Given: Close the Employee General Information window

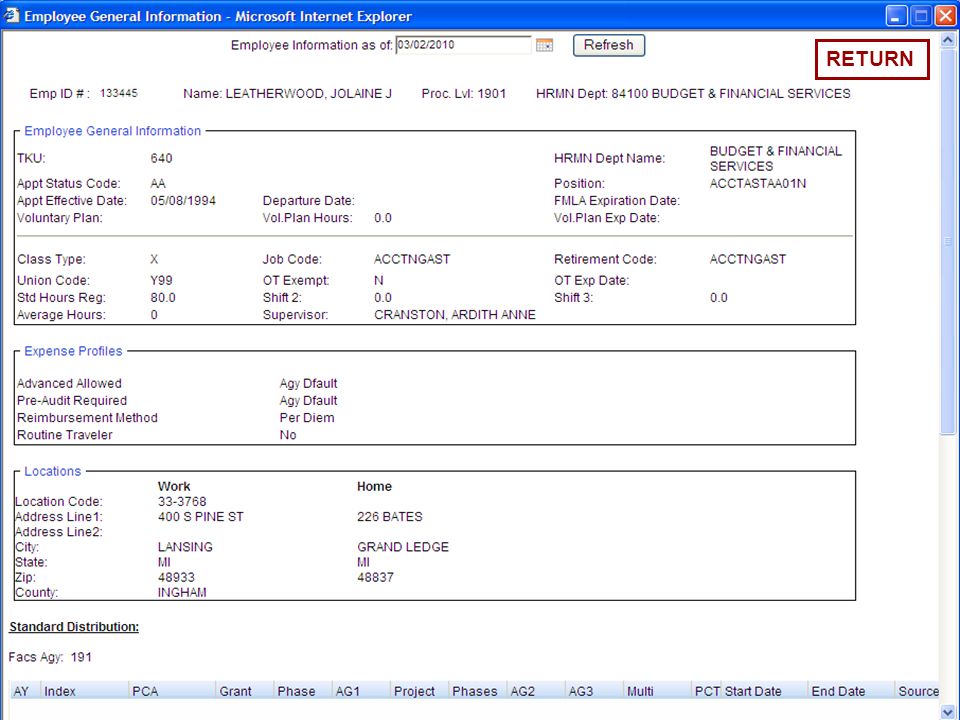Looking at the screenshot, I should pyautogui.click(x=945, y=16).
